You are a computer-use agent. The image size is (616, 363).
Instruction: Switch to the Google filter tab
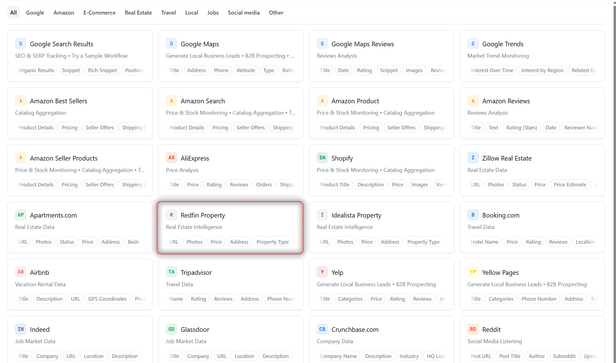point(35,13)
